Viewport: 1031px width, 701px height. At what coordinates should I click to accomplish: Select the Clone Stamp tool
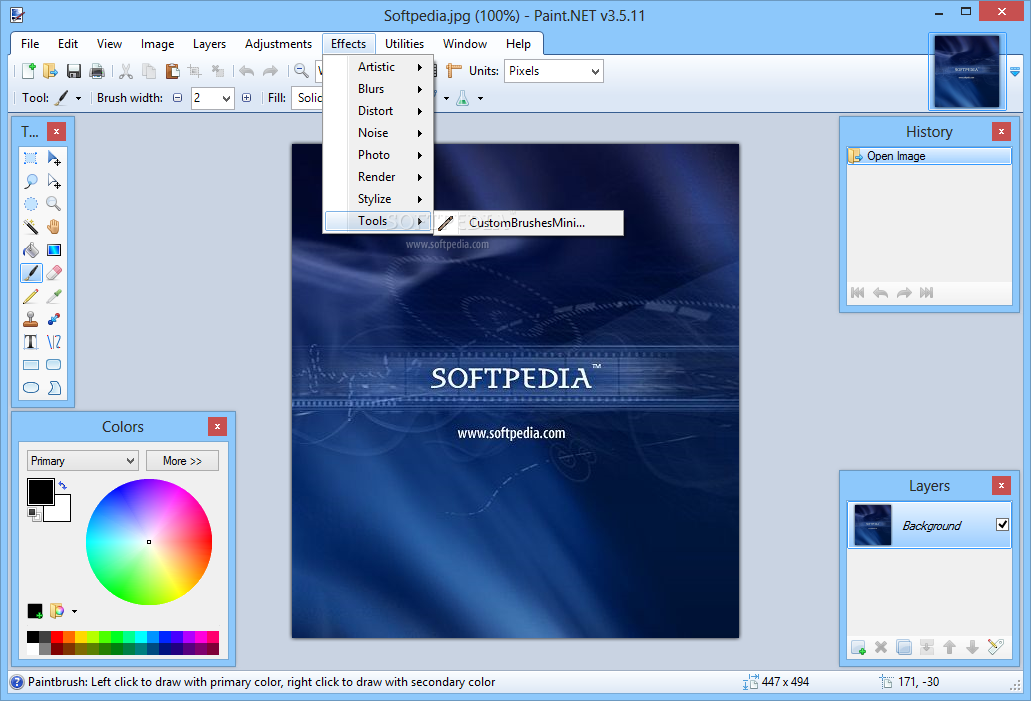(31, 319)
